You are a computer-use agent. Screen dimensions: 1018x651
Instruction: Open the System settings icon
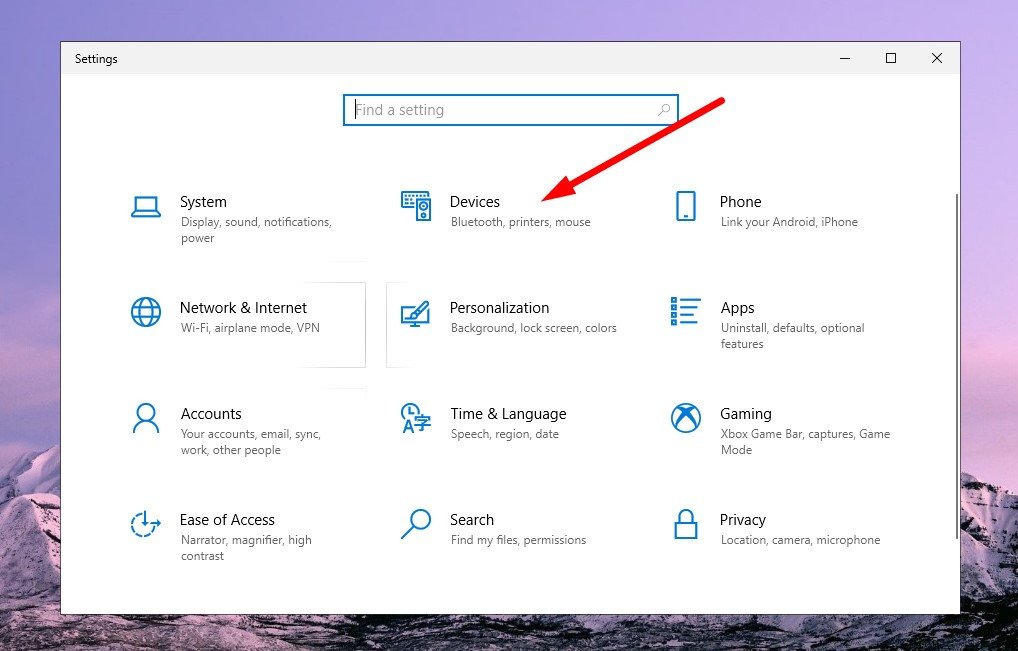[145, 202]
